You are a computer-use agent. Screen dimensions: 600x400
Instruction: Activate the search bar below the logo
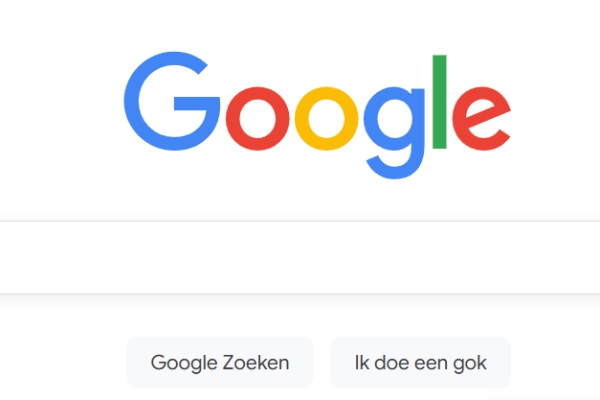(x=300, y=258)
